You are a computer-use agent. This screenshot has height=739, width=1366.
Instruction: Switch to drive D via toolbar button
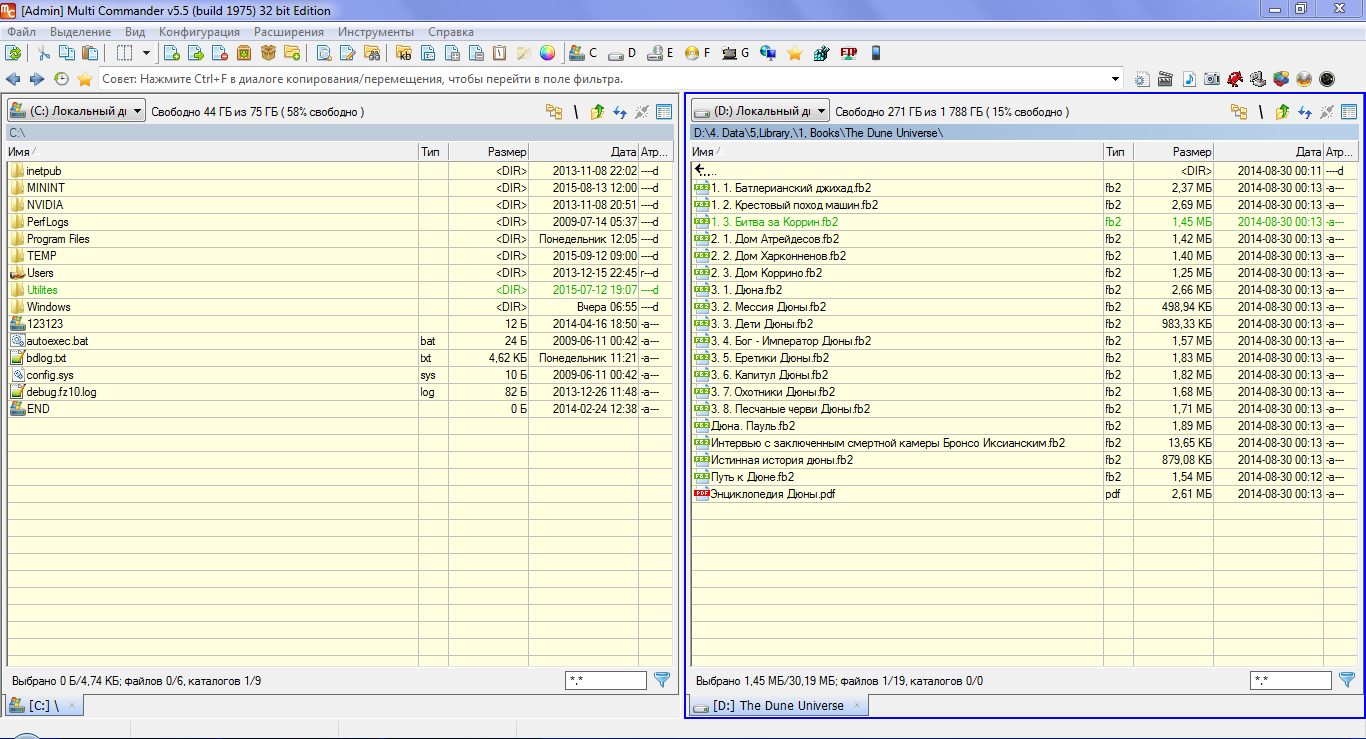(621, 53)
